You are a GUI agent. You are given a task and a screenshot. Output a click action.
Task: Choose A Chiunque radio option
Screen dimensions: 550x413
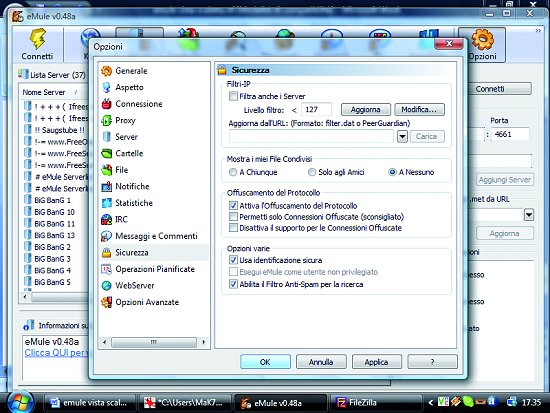[233, 172]
